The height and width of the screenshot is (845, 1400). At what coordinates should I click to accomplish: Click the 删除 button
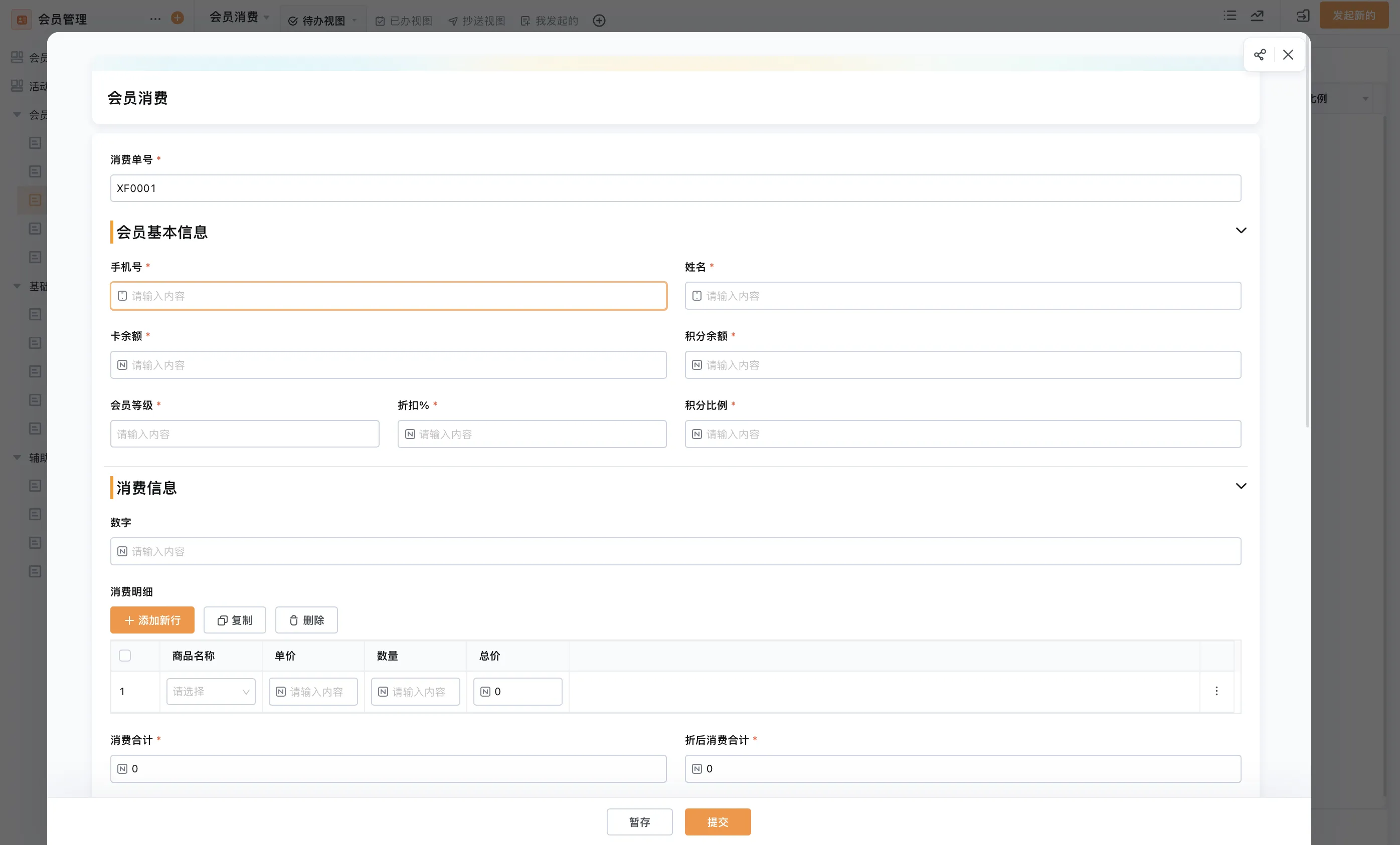306,620
